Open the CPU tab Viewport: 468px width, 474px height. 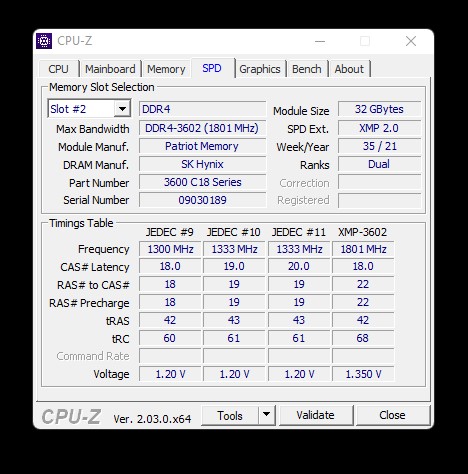pos(58,69)
